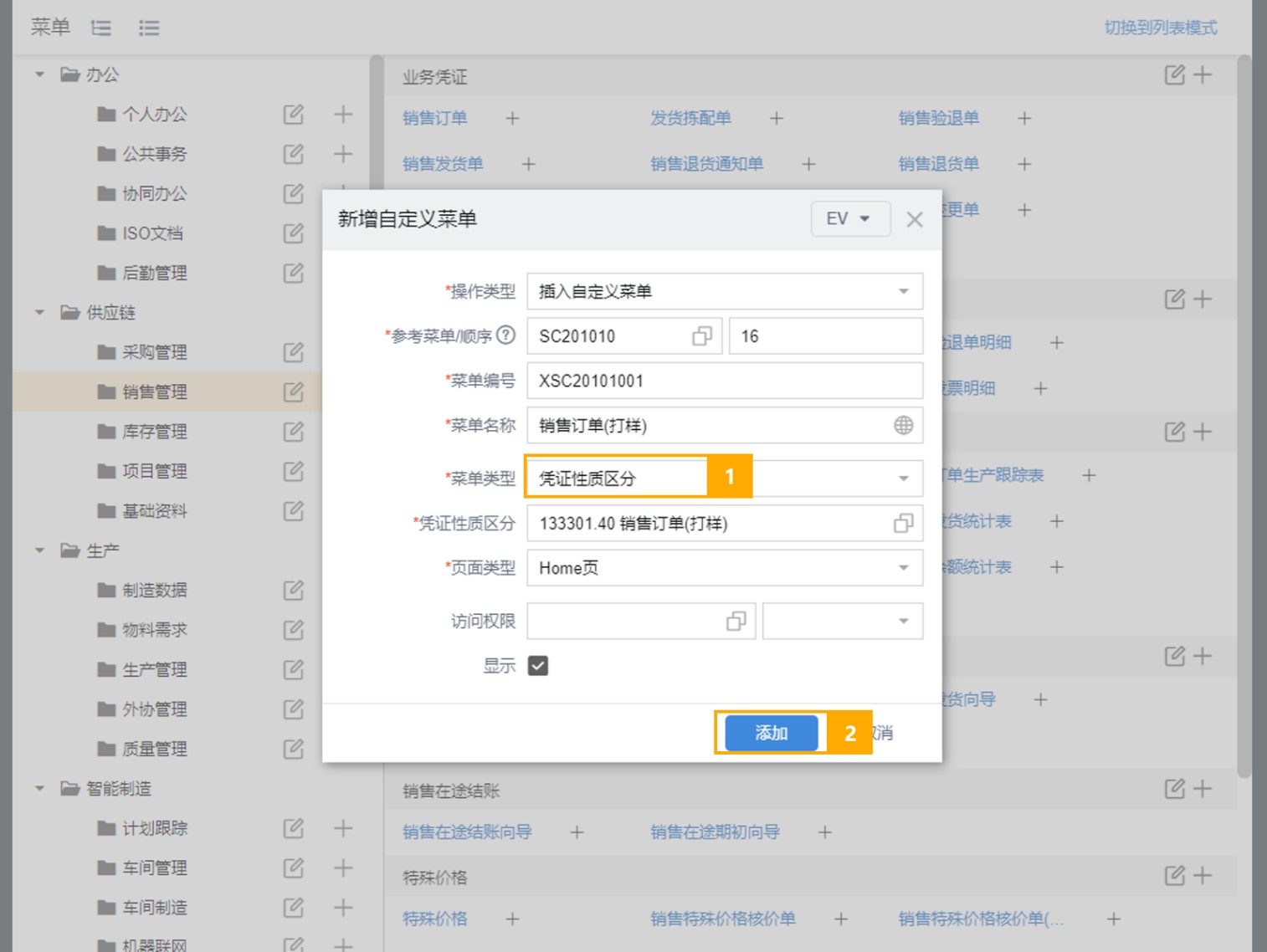Click the tree view icon beside 菜单
The width and height of the screenshot is (1267, 952).
(101, 28)
